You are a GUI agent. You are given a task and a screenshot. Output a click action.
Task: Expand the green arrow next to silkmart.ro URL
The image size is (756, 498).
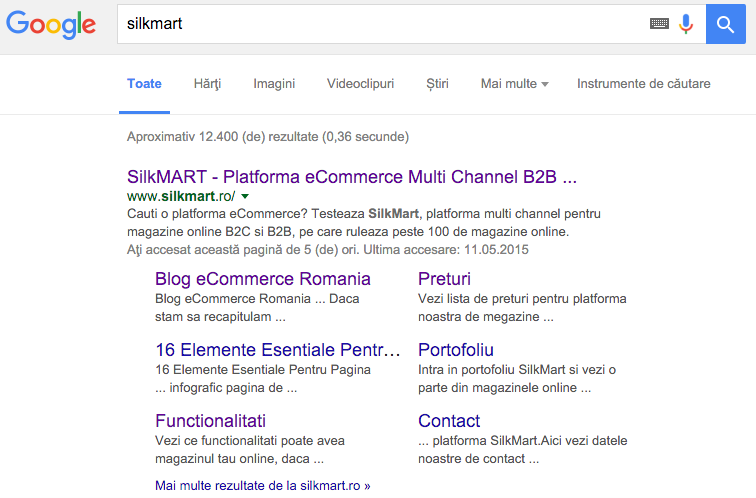[x=245, y=196]
